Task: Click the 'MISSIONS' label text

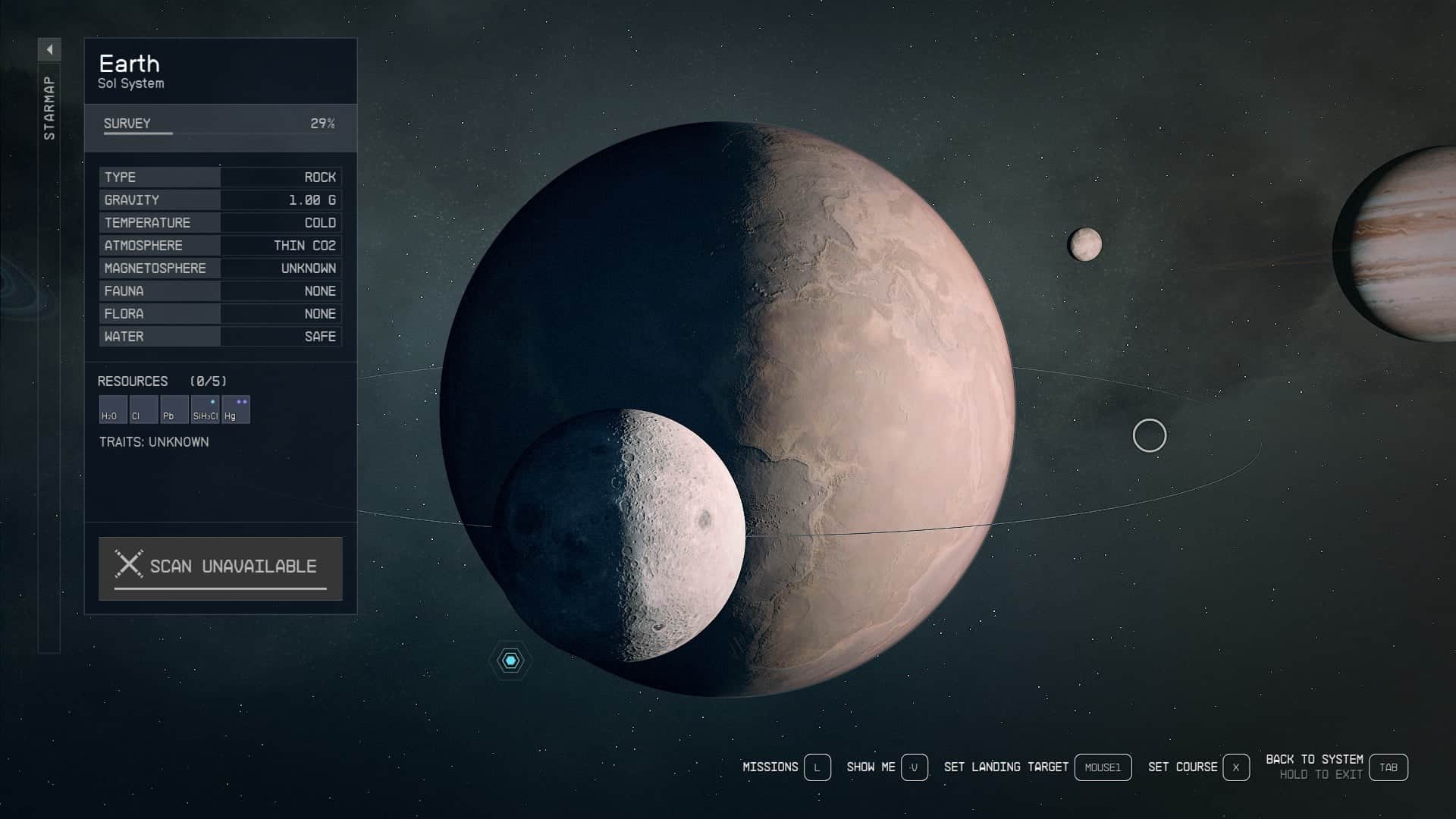Action: [x=770, y=767]
